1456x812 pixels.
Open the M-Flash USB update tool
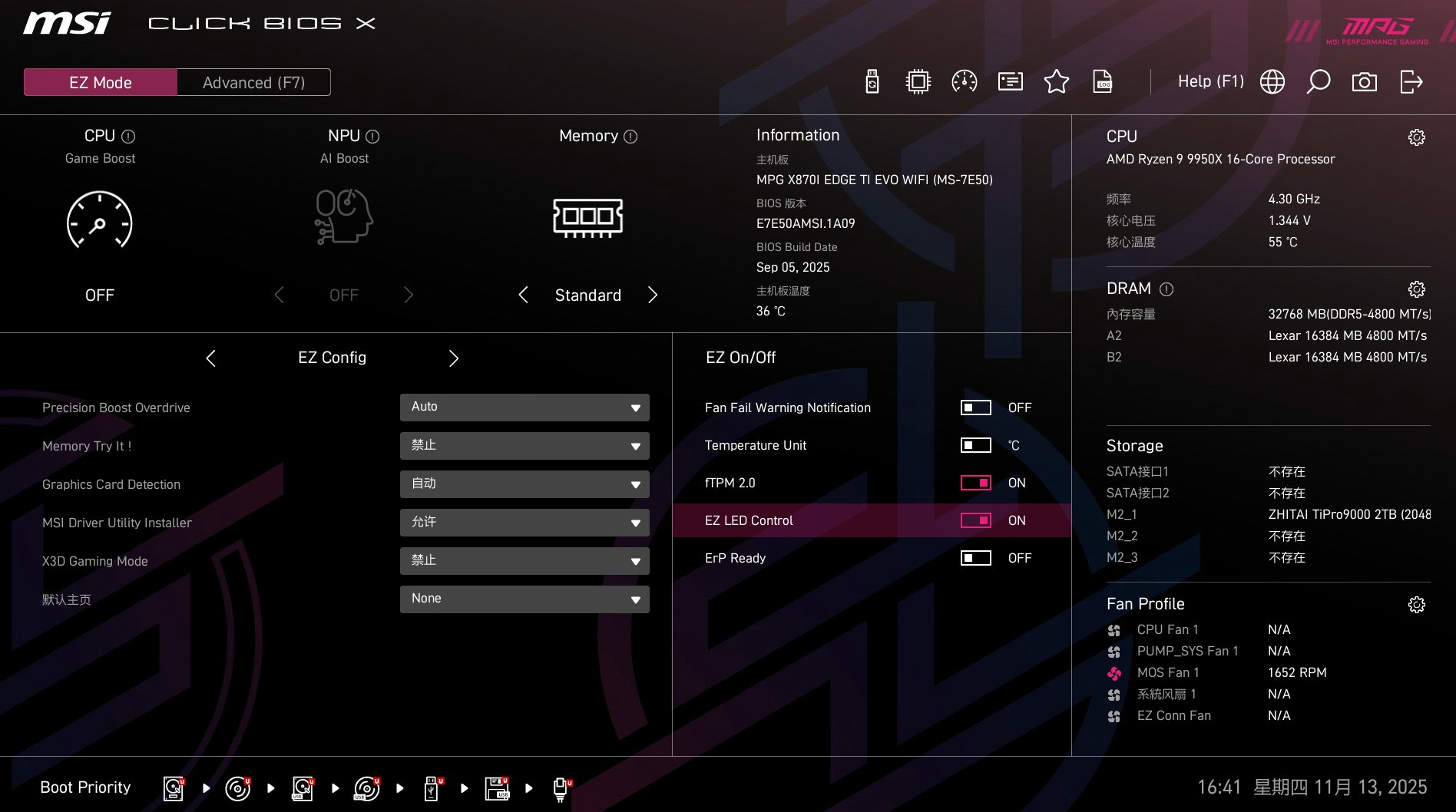click(x=872, y=81)
